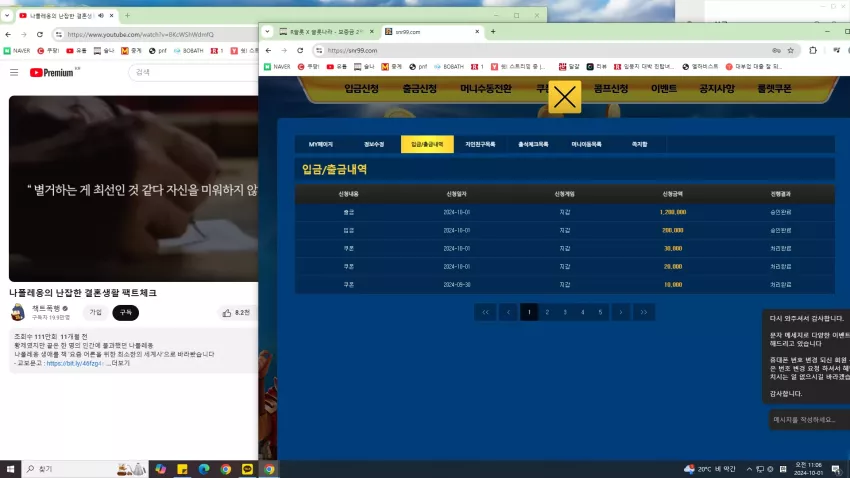Reload the snr99.com page
Screen dimensions: 850x478
pos(300,50)
